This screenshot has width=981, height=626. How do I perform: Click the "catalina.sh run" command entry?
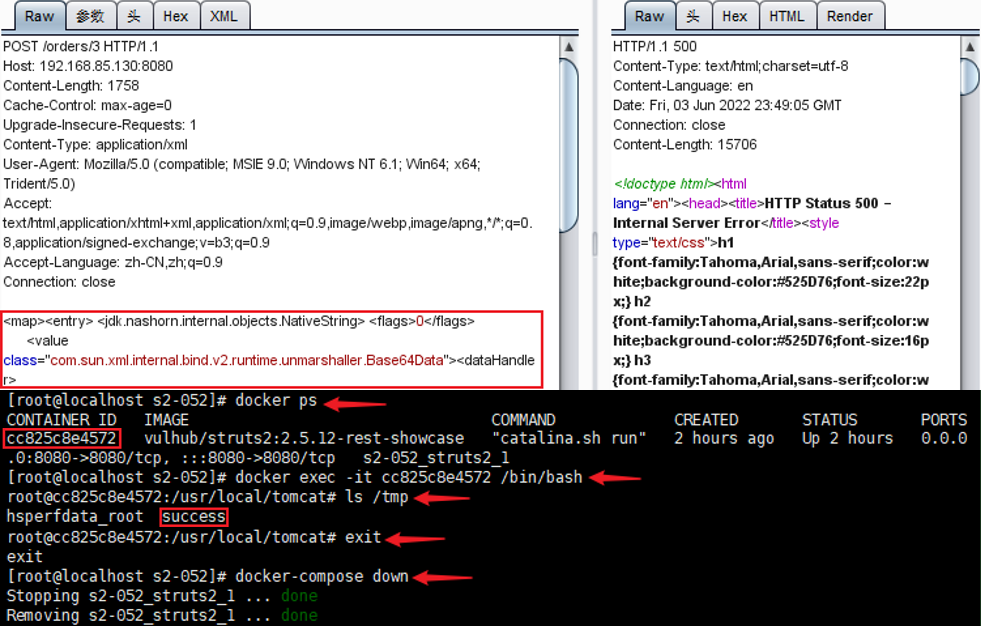click(x=569, y=438)
